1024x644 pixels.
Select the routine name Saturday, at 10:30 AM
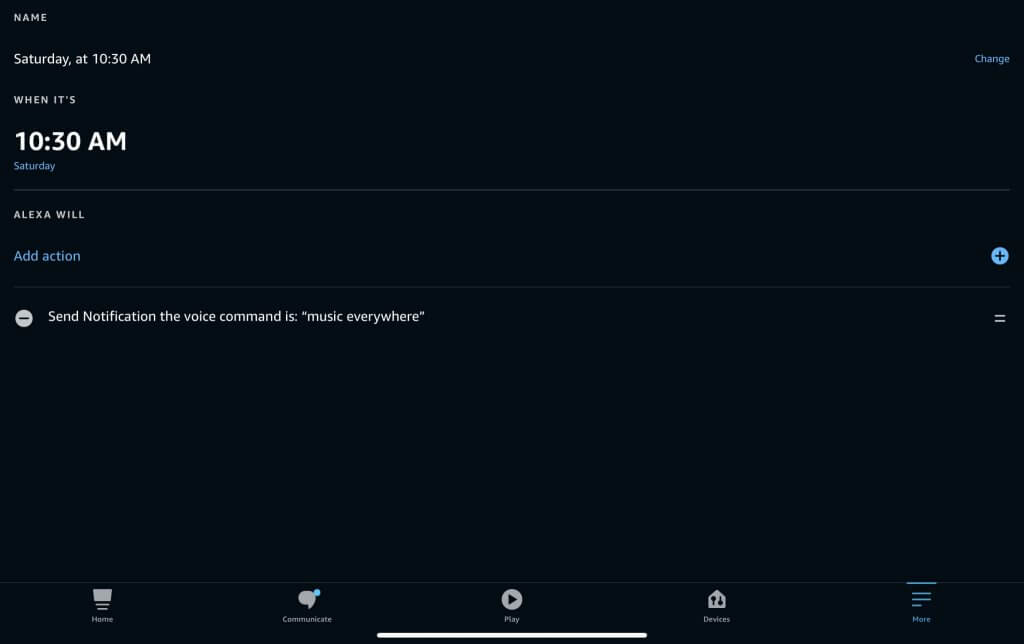(x=82, y=59)
